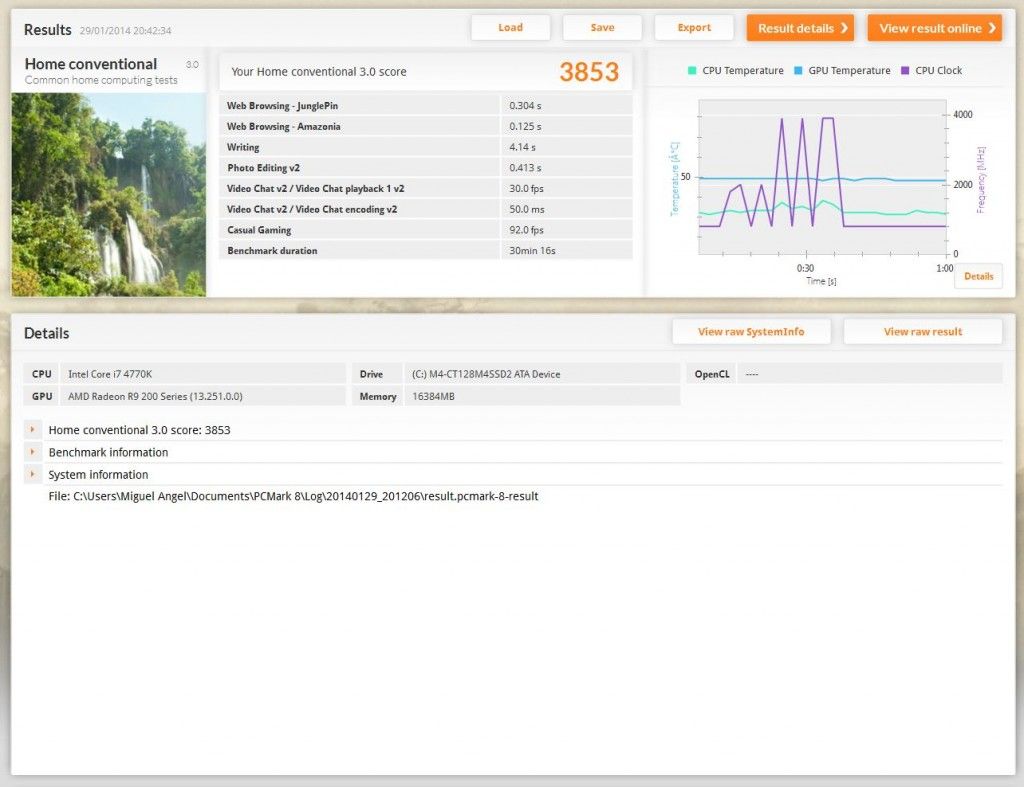Click the OpenCL label
The width and height of the screenshot is (1024, 787).
tap(712, 374)
